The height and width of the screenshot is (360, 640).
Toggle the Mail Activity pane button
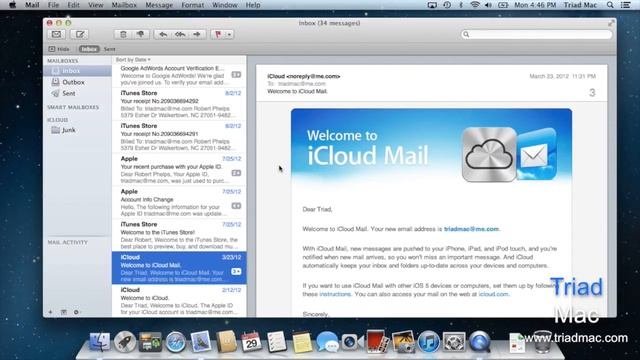coord(64,312)
